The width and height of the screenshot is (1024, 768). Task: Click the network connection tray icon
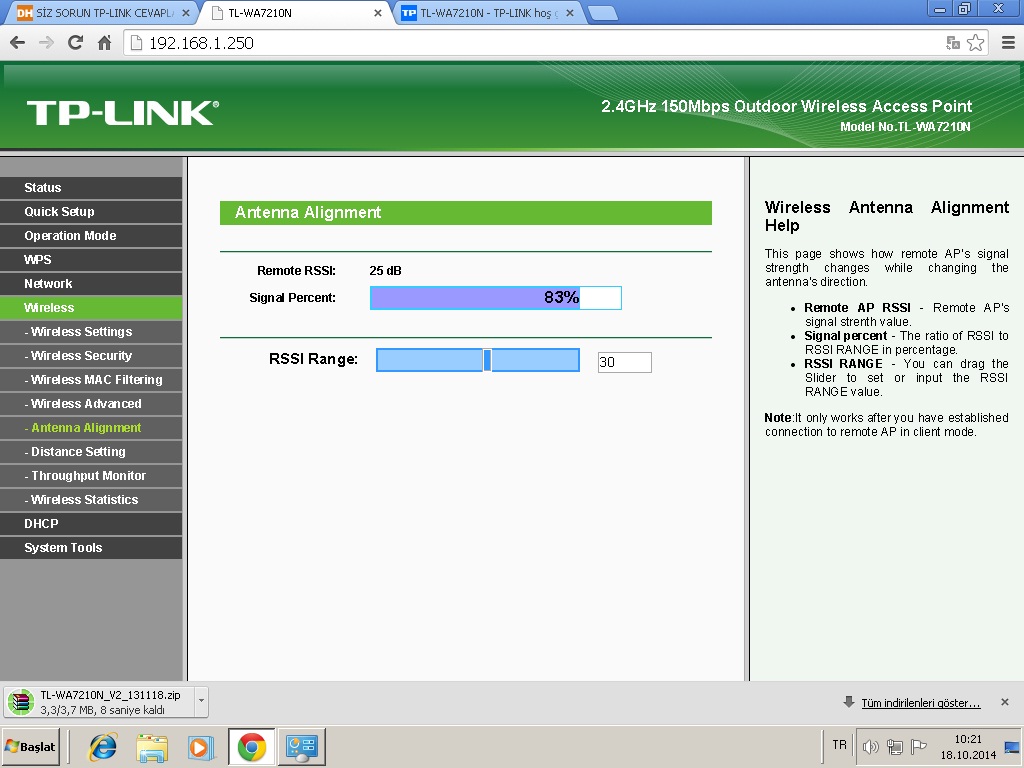(895, 746)
